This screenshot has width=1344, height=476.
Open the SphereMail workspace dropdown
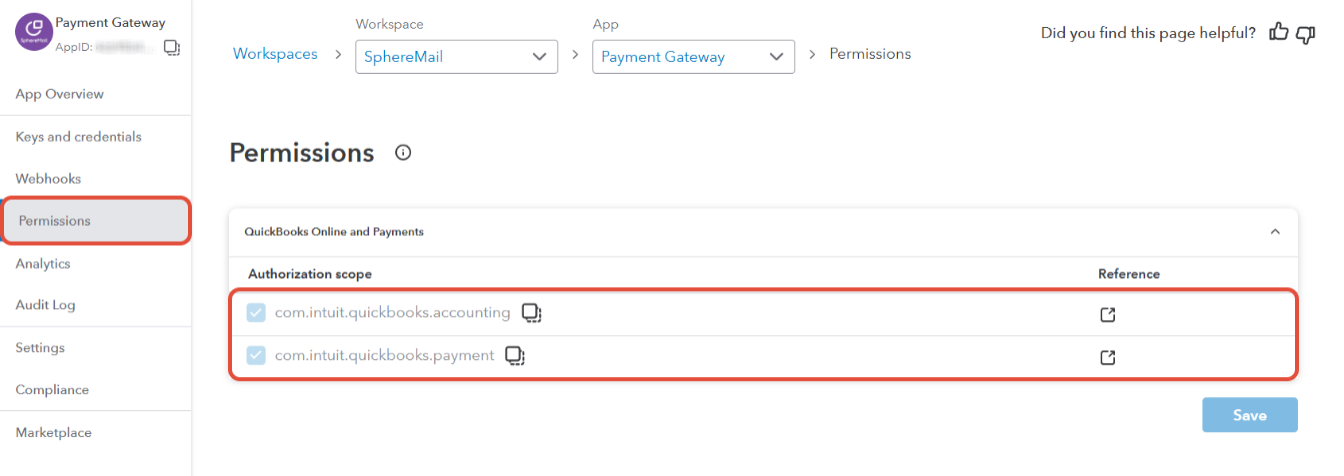[456, 57]
